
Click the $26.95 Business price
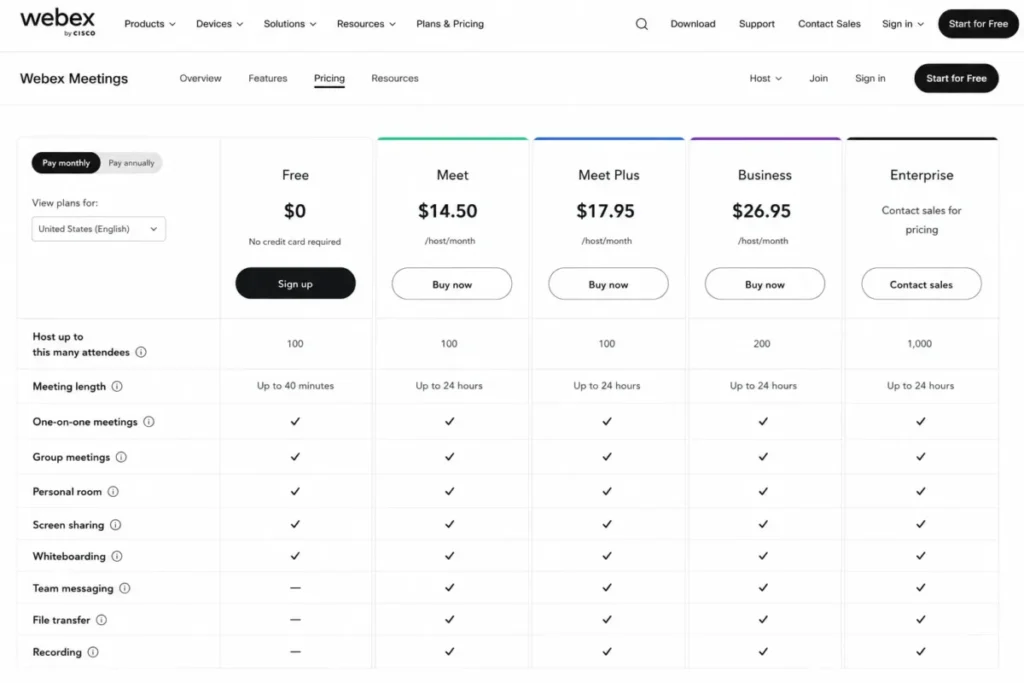[761, 211]
